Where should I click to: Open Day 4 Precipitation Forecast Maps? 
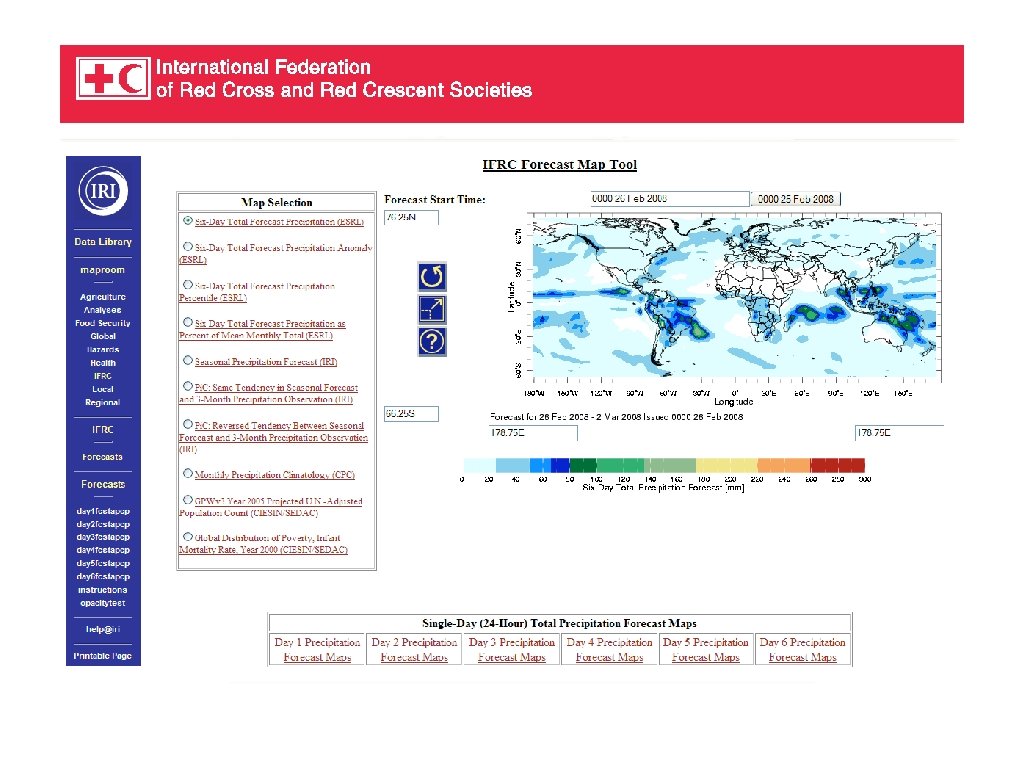coord(609,650)
